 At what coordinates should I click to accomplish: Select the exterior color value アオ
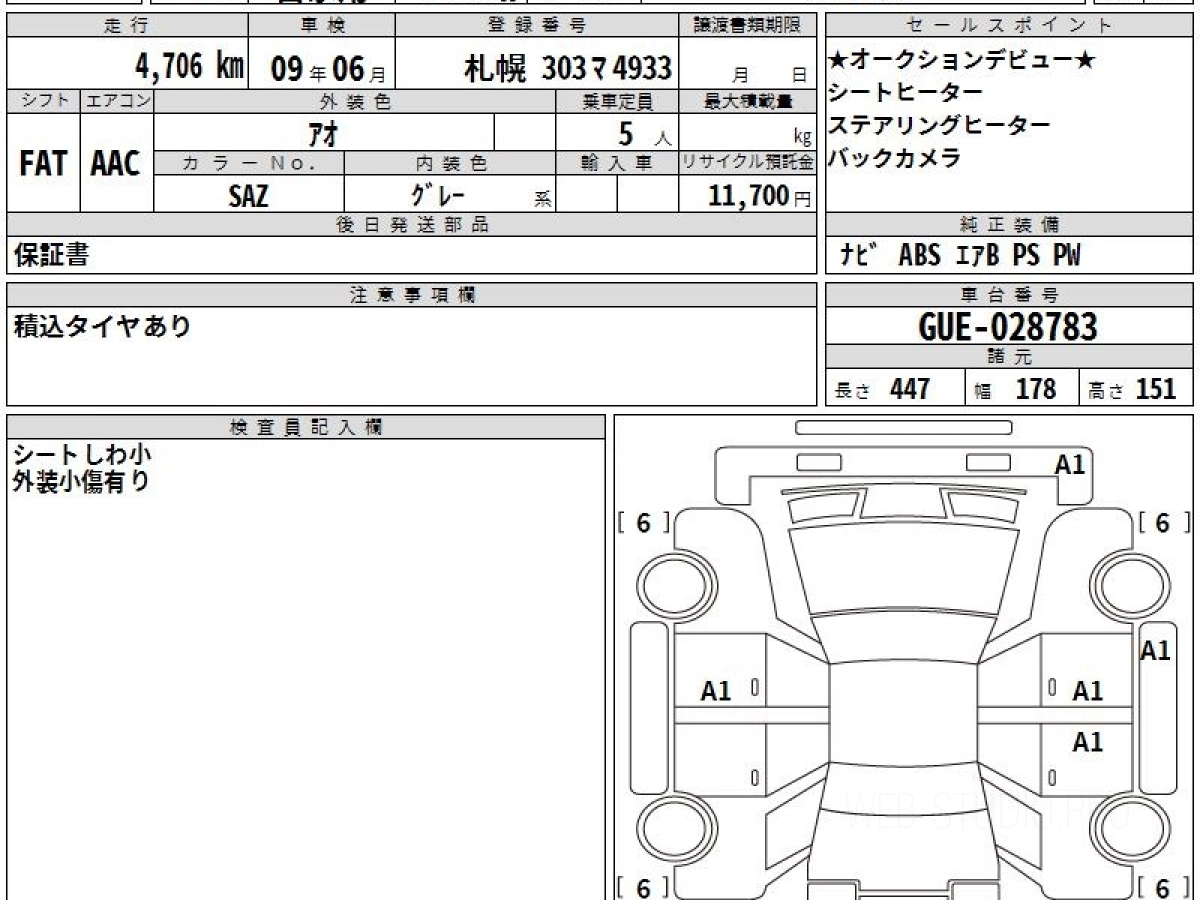[323, 133]
